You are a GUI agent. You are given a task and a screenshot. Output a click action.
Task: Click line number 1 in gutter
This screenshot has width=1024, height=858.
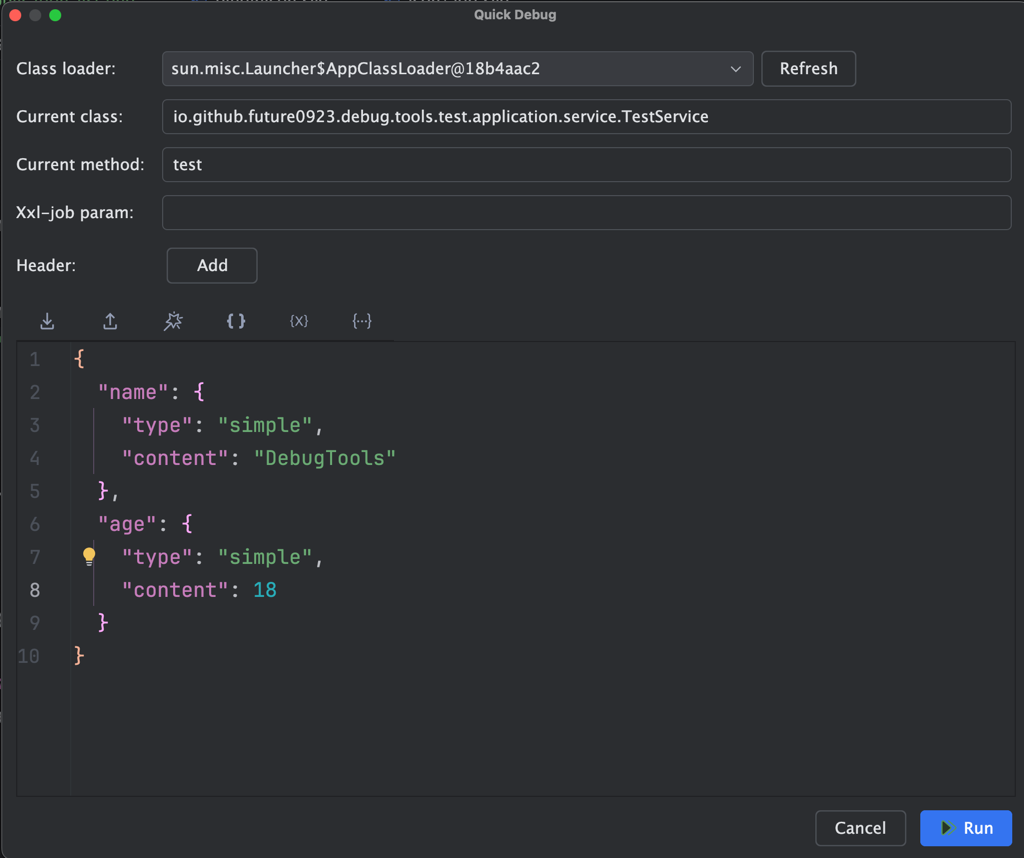[35, 359]
